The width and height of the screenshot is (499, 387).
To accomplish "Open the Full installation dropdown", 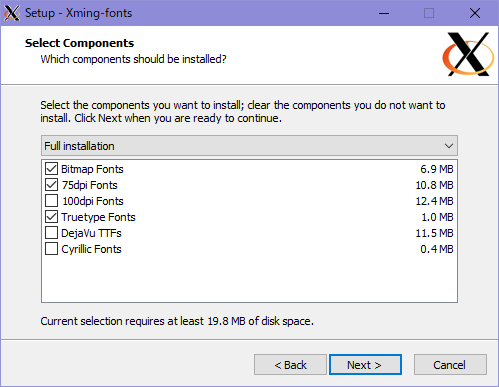I will pyautogui.click(x=249, y=146).
